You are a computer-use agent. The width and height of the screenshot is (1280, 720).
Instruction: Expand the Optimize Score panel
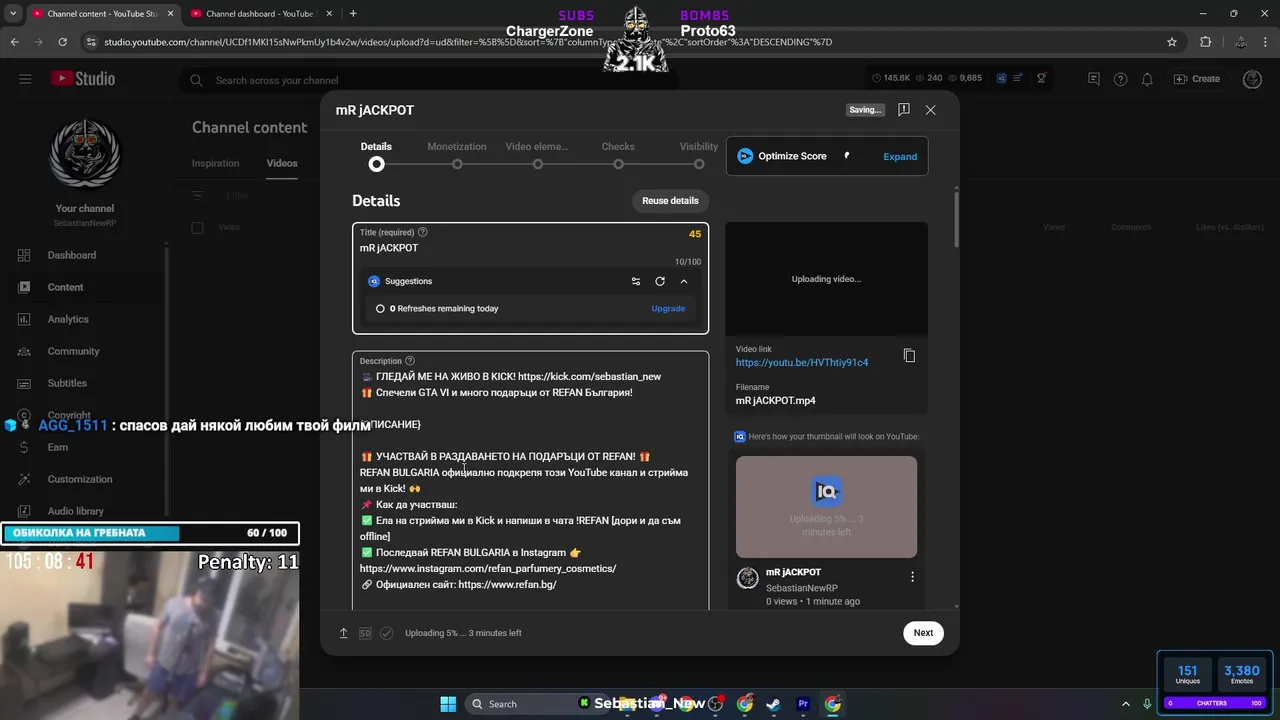[x=900, y=156]
